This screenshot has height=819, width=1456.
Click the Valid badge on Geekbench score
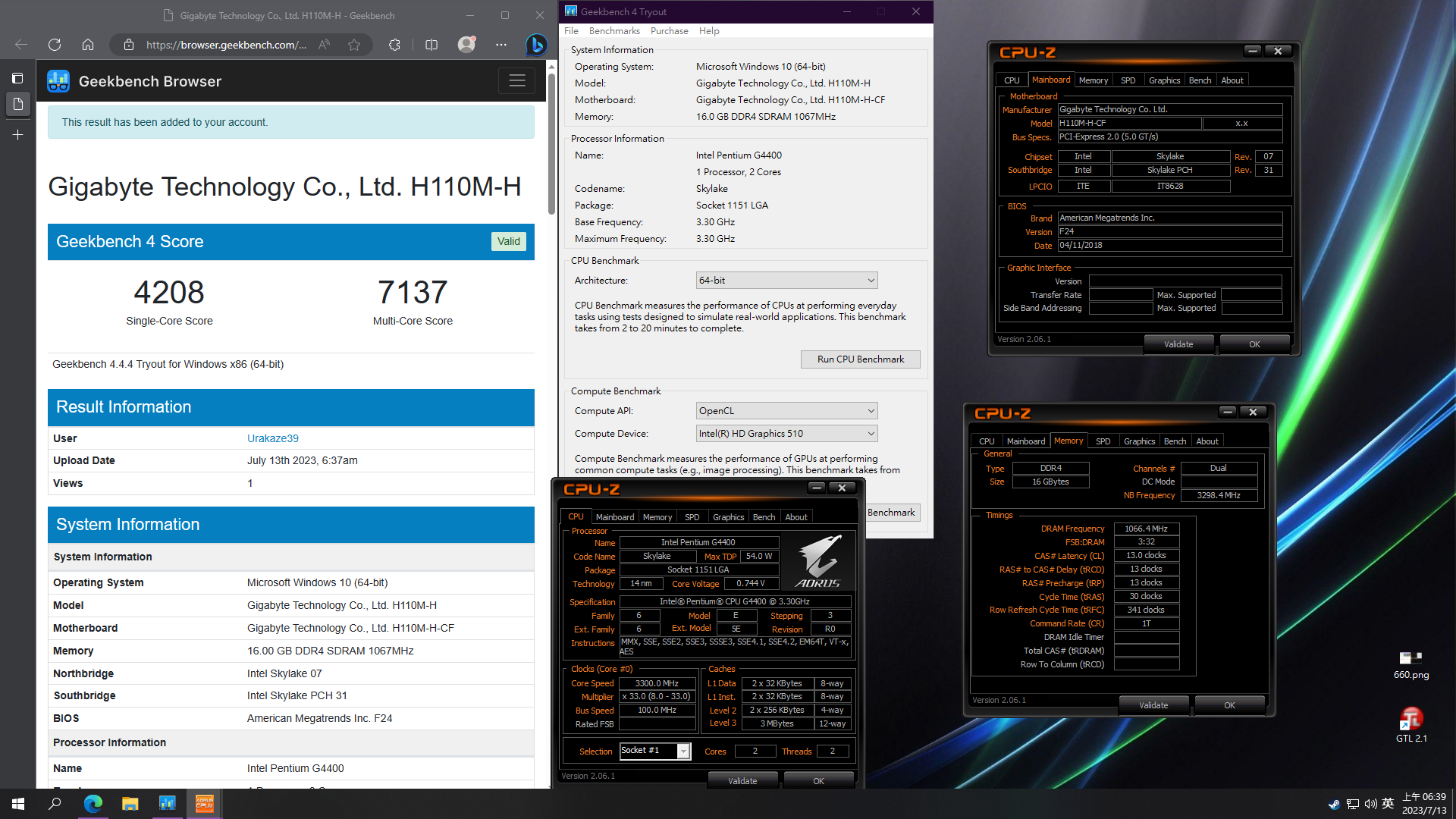(x=509, y=241)
